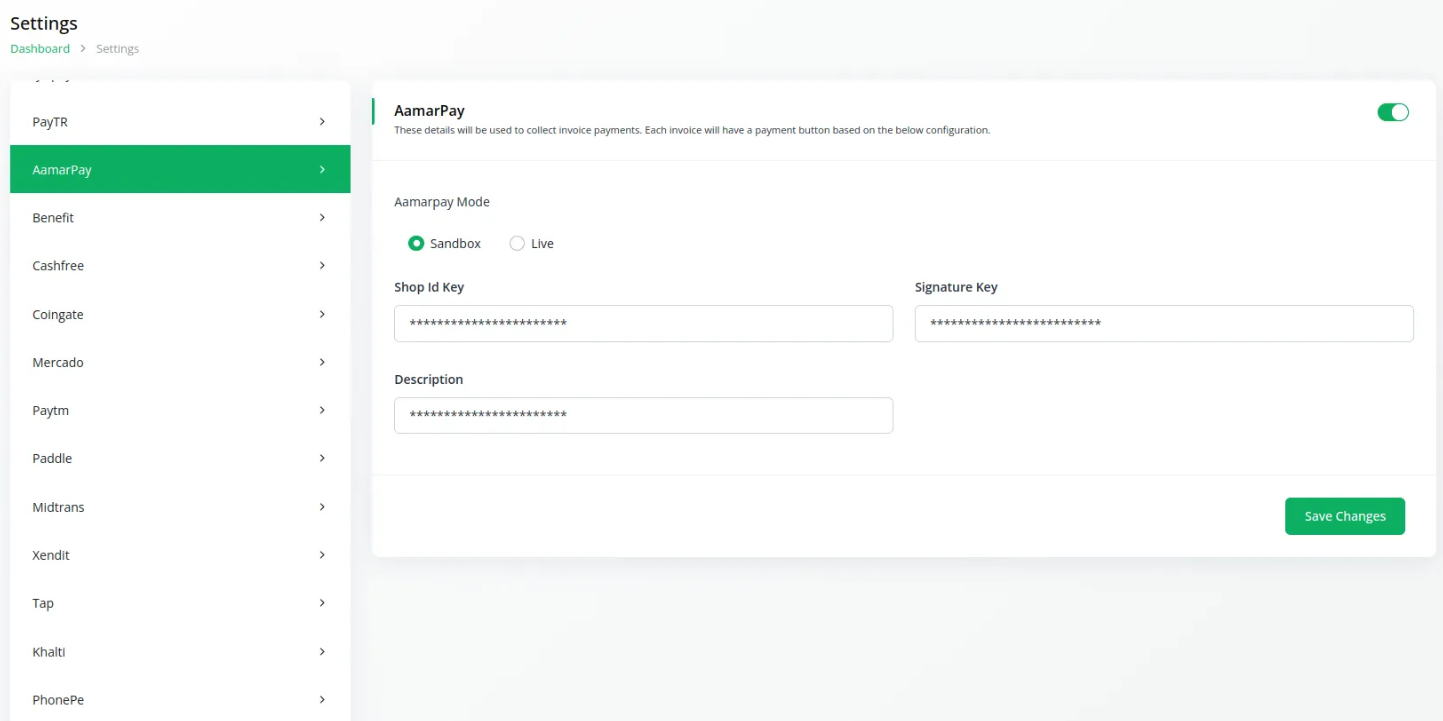Open the Cashfree settings menu item

[180, 265]
